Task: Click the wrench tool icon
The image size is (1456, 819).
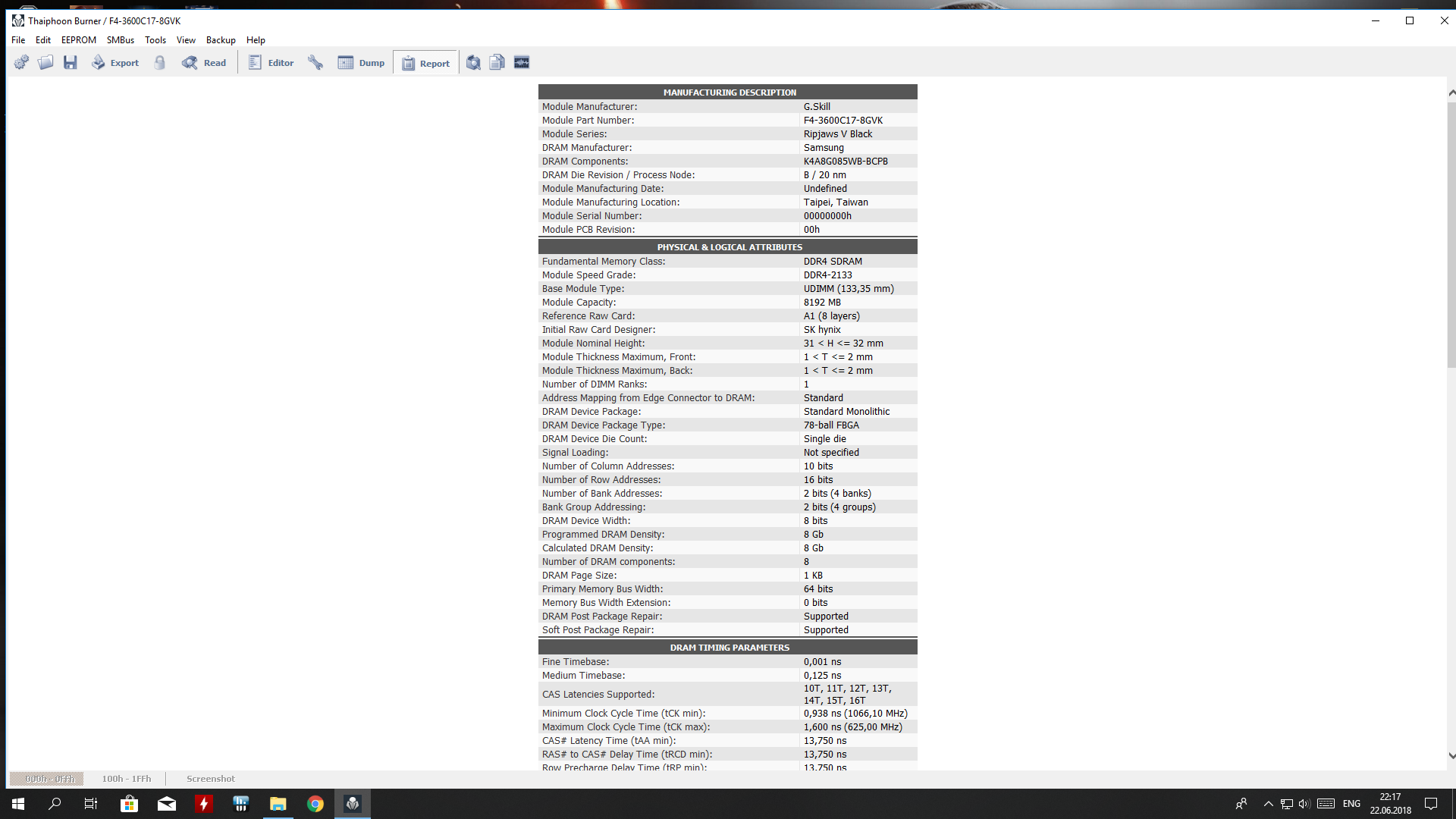Action: point(315,63)
